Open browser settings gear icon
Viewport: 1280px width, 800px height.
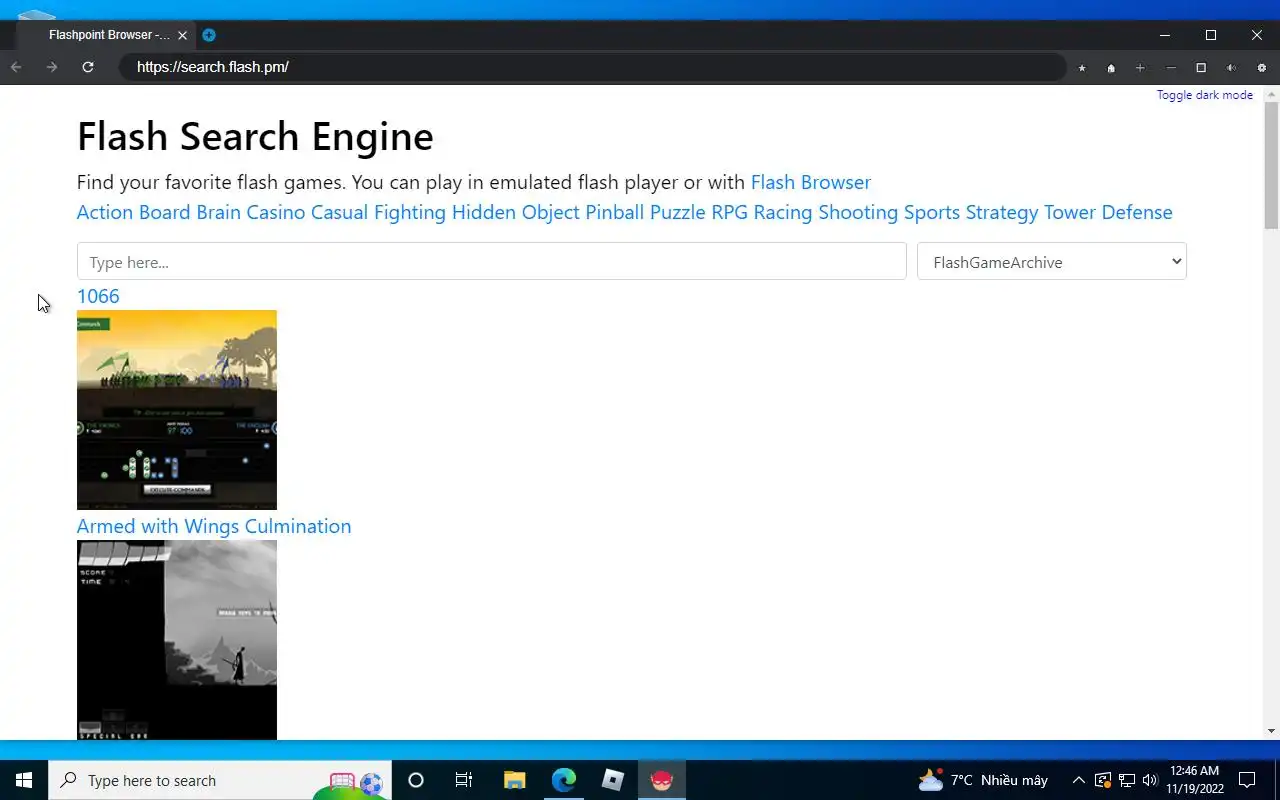[x=1261, y=68]
